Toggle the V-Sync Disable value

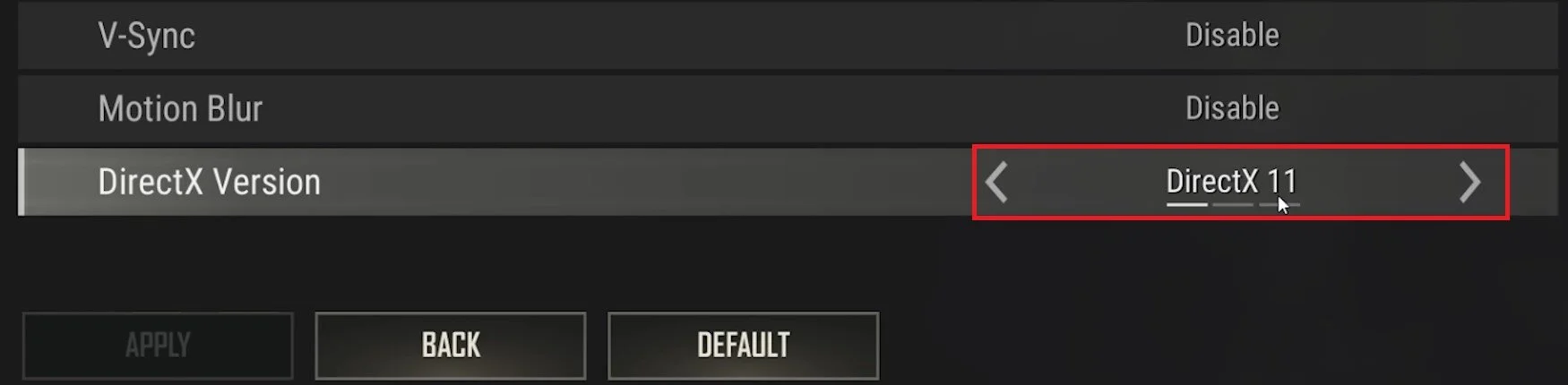[x=1232, y=35]
